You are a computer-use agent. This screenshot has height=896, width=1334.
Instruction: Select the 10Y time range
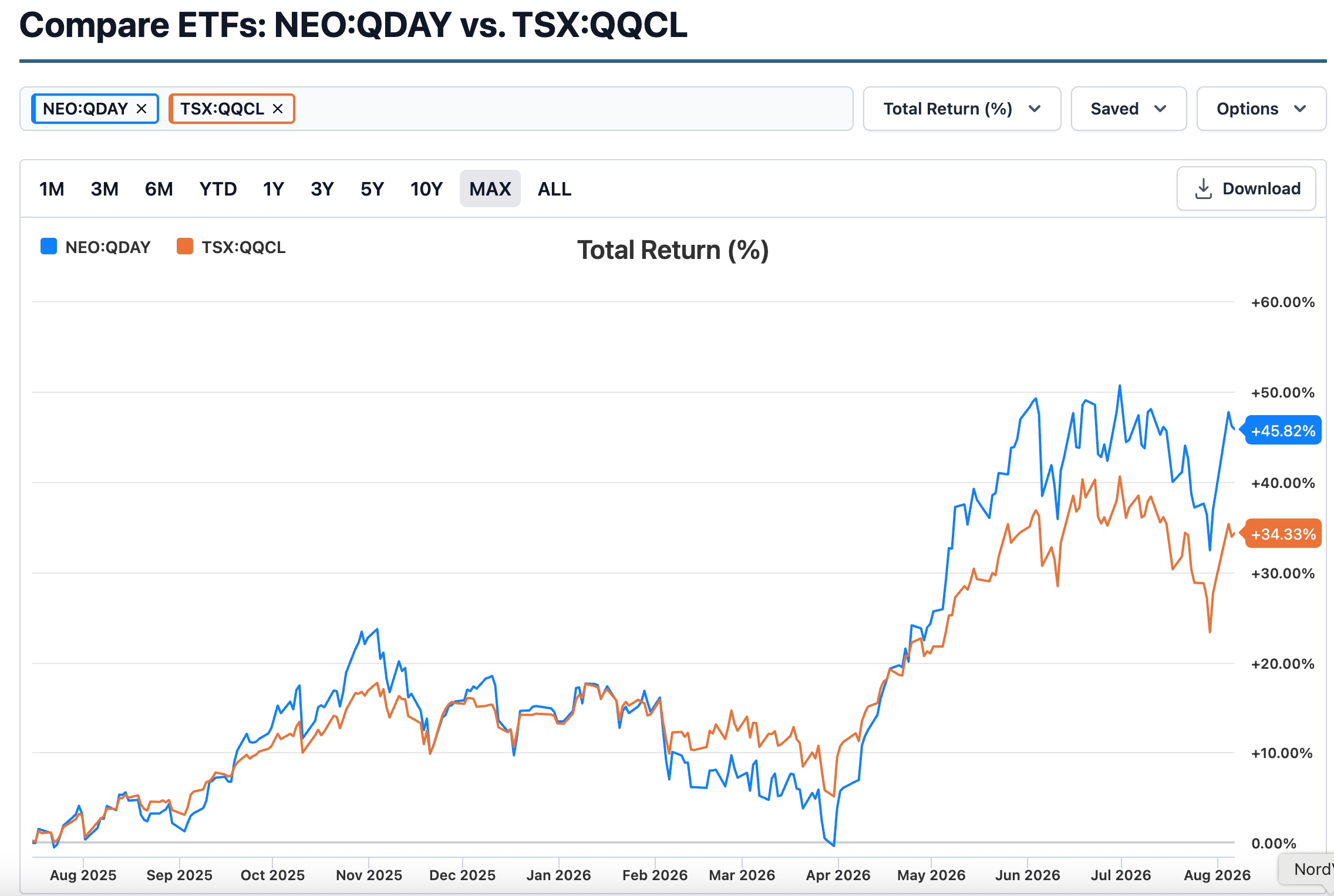pos(426,188)
